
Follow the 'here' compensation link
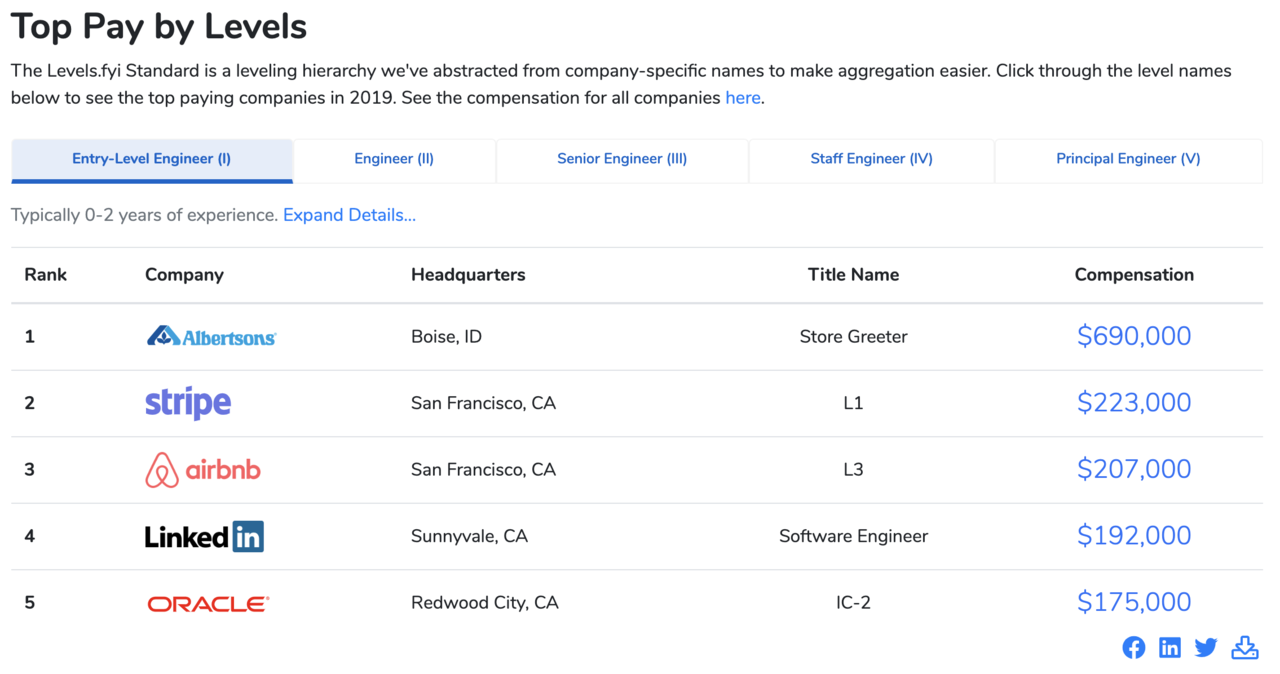tap(743, 98)
